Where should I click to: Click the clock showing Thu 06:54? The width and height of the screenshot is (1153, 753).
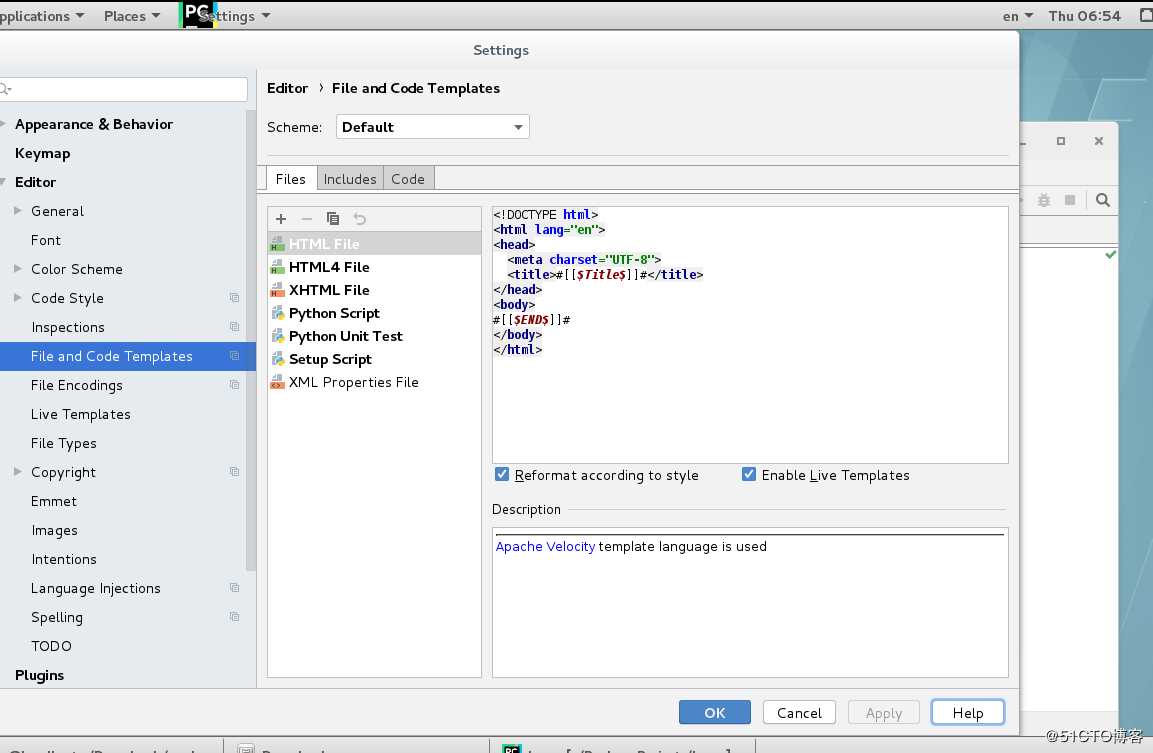click(x=1084, y=15)
